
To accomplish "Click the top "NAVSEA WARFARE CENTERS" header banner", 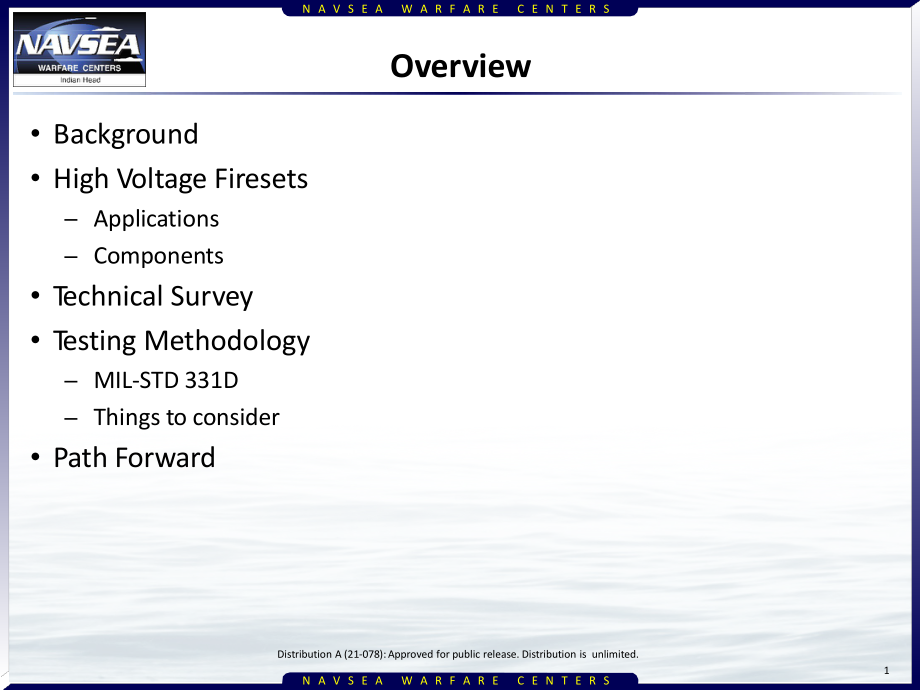I will [x=460, y=9].
